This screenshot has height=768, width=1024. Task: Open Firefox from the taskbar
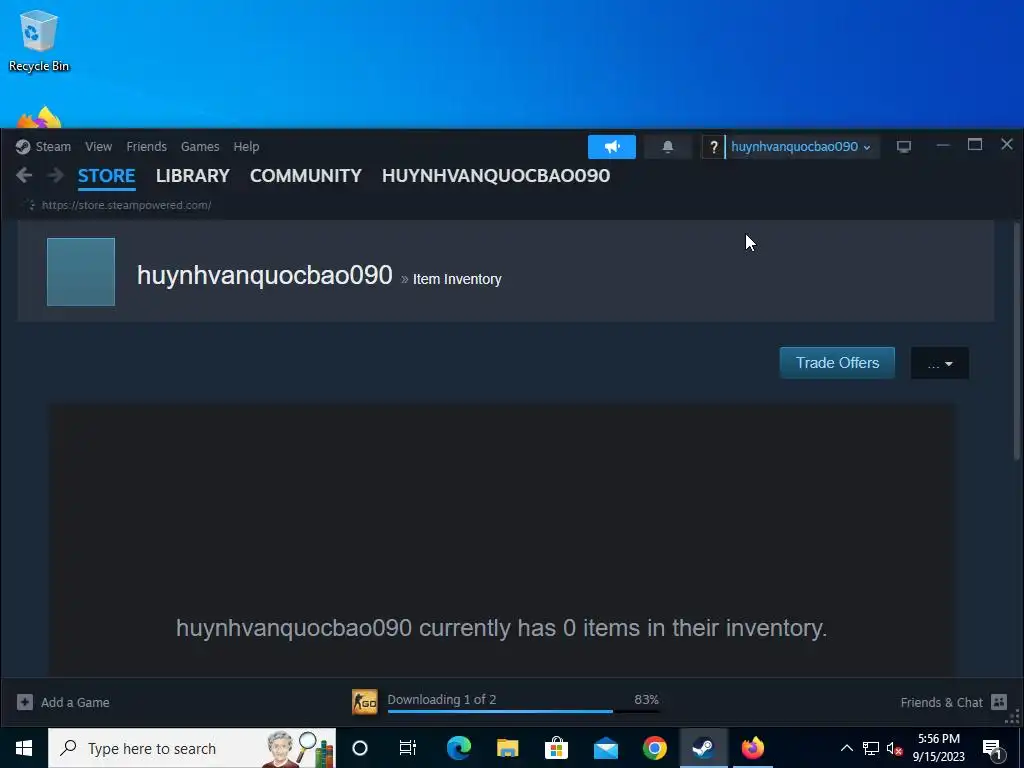click(752, 748)
